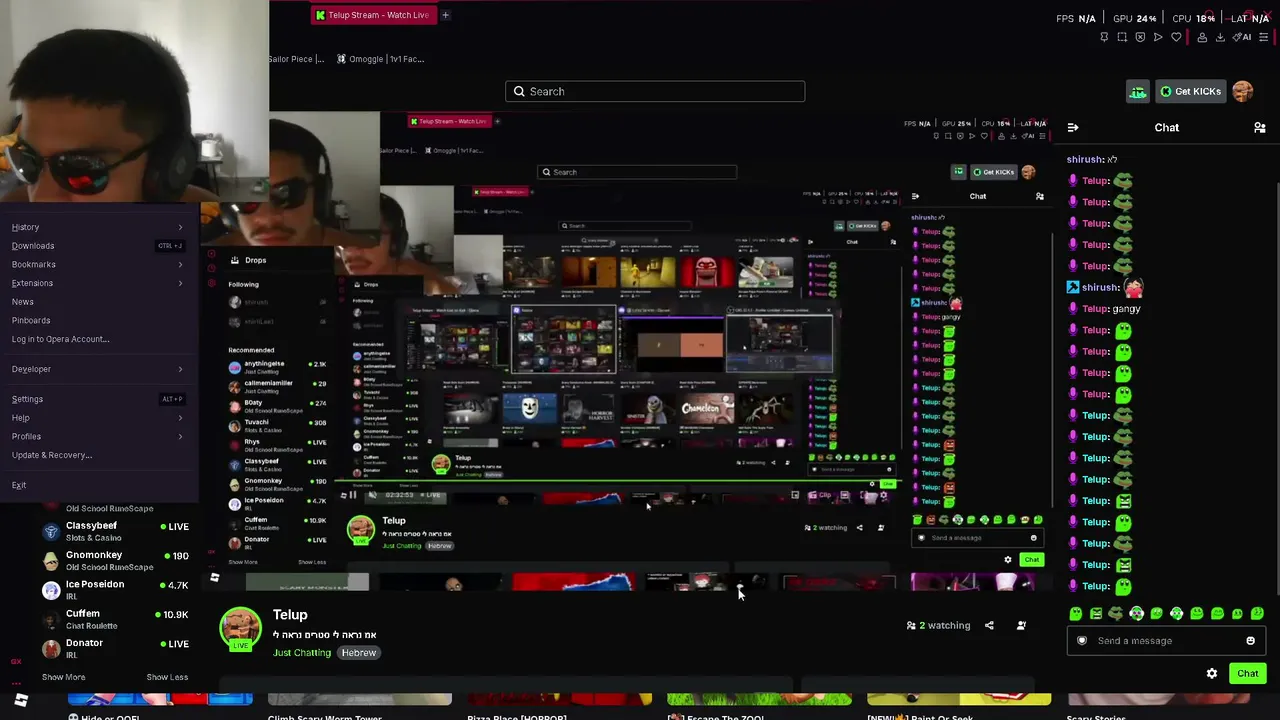Image resolution: width=1280 pixels, height=720 pixels.
Task: Click the Hebrew language tag
Action: [359, 653]
